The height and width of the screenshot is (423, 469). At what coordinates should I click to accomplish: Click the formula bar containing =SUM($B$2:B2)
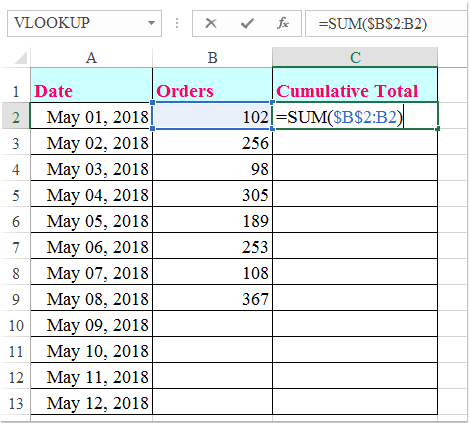387,23
